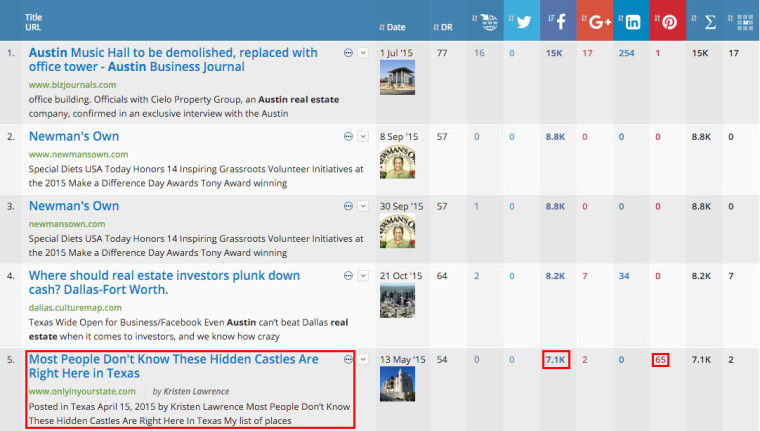Sort results by DR column
The image size is (760, 431).
coord(443,27)
